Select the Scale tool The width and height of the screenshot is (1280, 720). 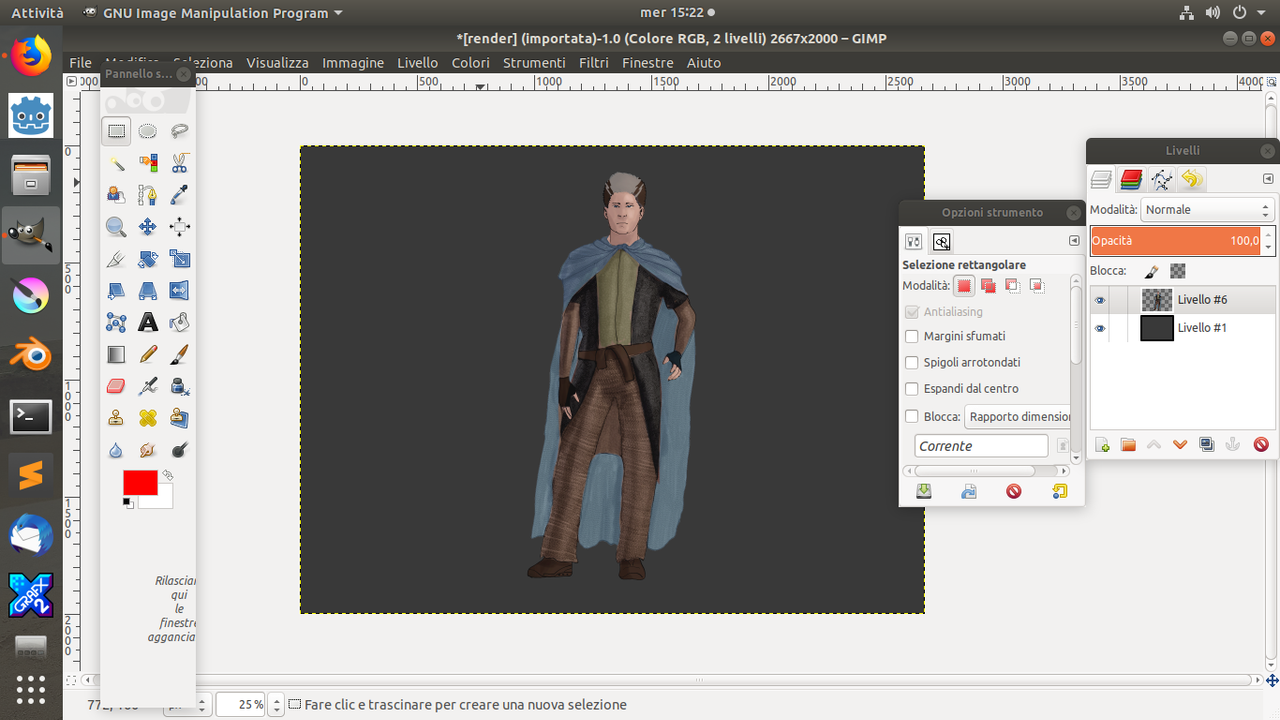(x=180, y=259)
